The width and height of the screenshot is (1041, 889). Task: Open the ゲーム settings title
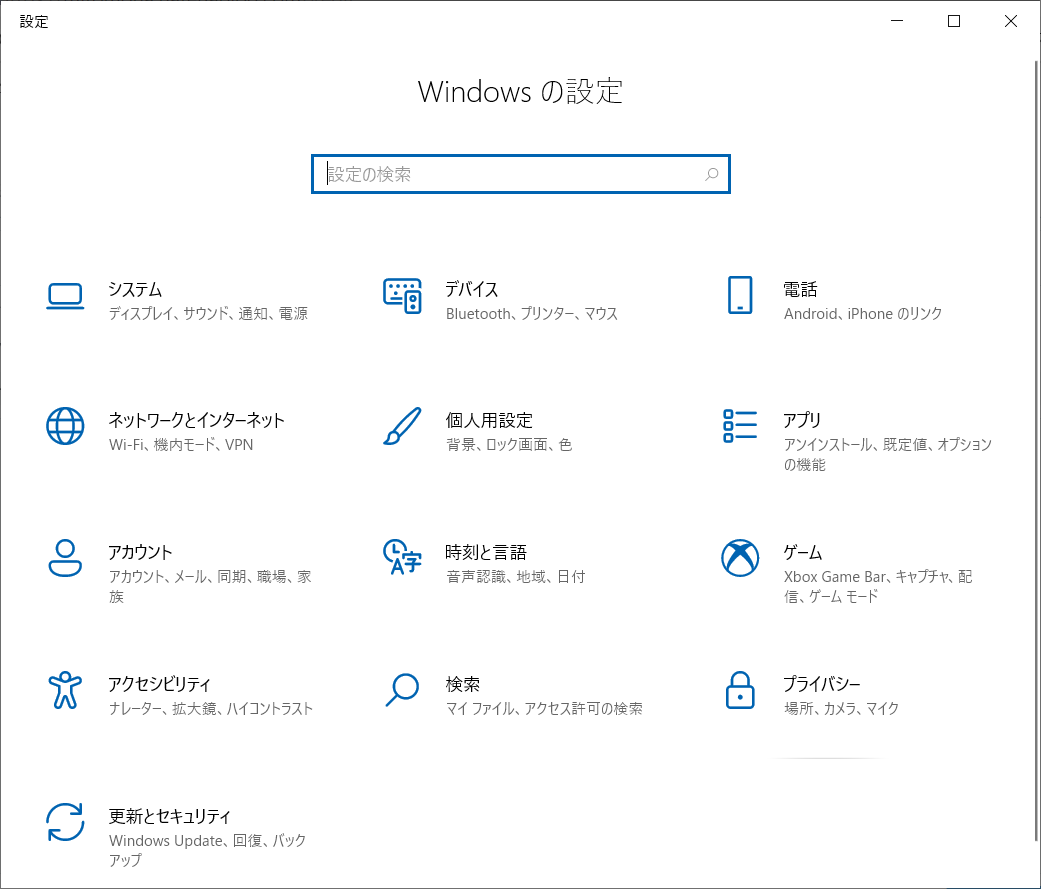pyautogui.click(x=803, y=552)
